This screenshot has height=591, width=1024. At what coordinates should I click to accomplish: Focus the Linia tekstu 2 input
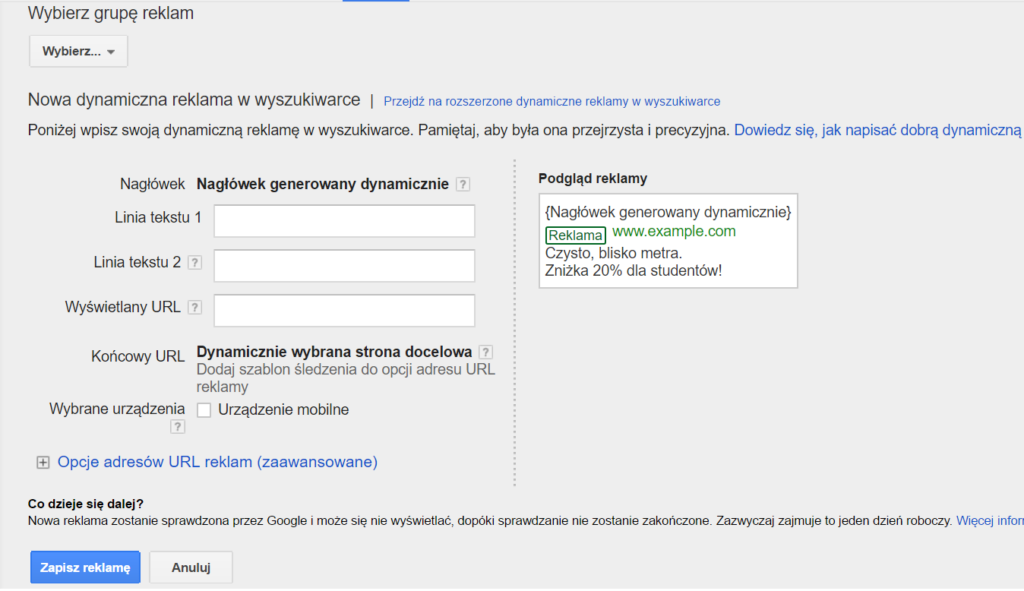343,266
